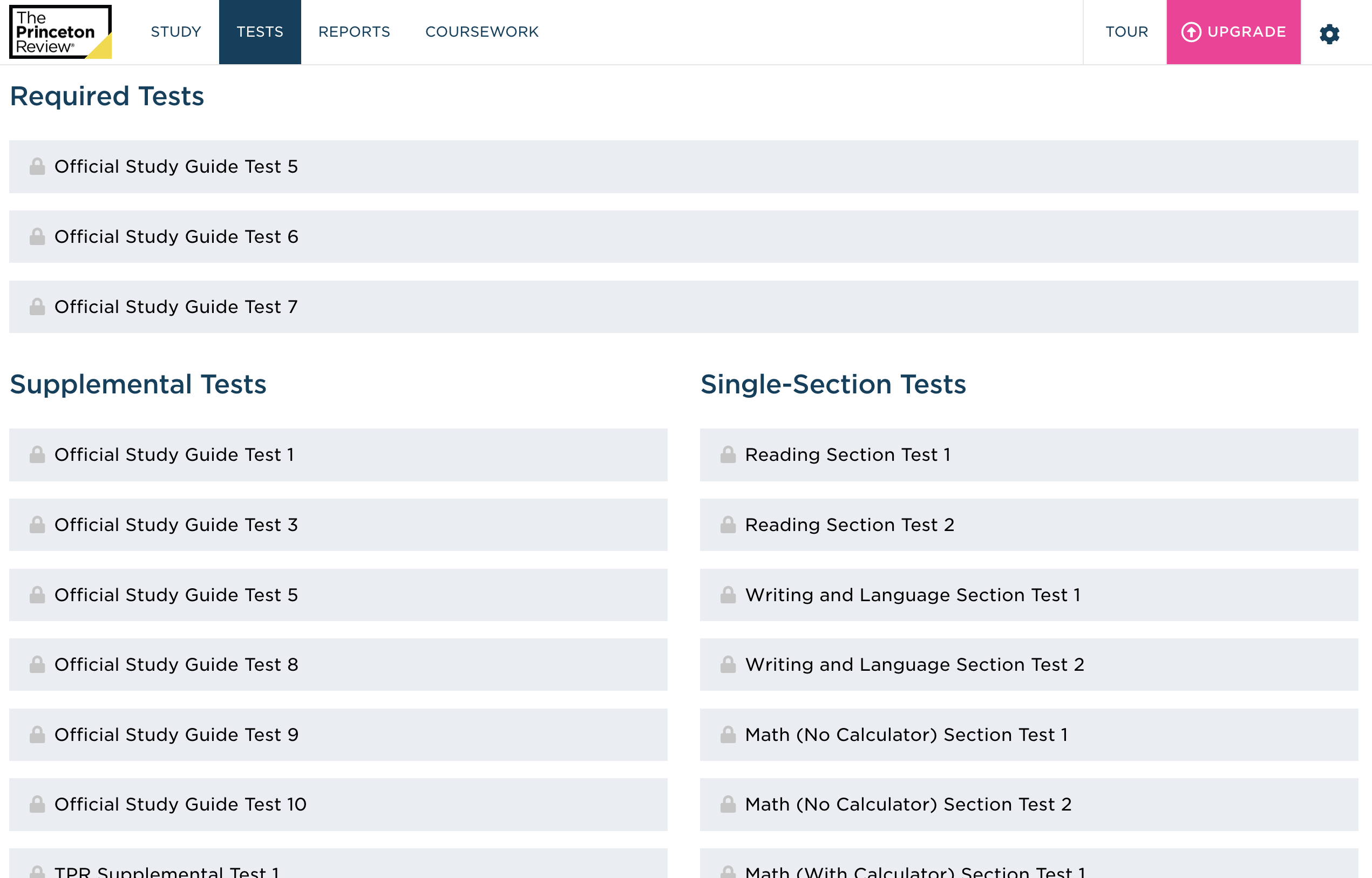The width and height of the screenshot is (1372, 878).
Task: Click the lock icon beside Required Test 6
Action: point(37,236)
